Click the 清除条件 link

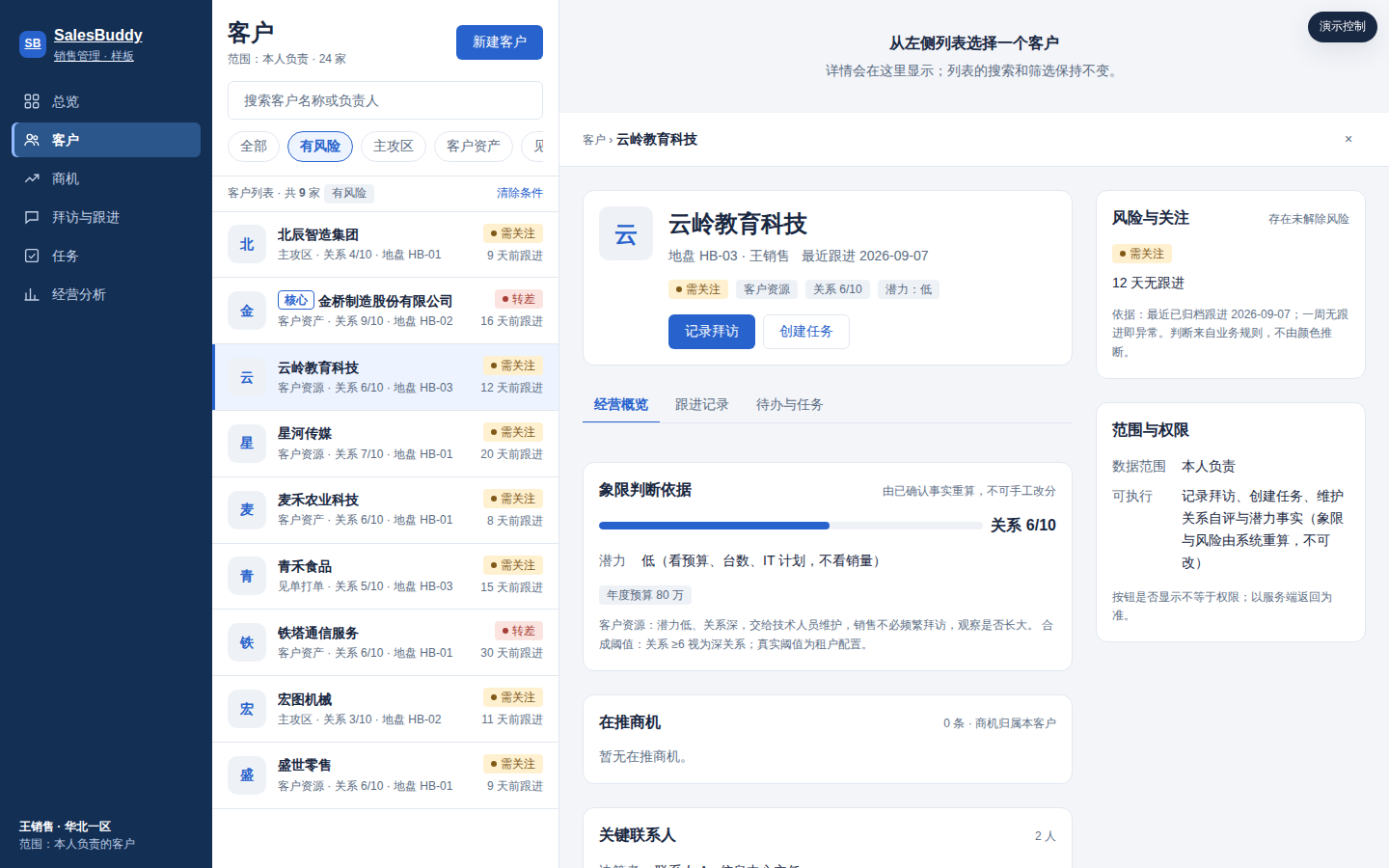point(520,193)
